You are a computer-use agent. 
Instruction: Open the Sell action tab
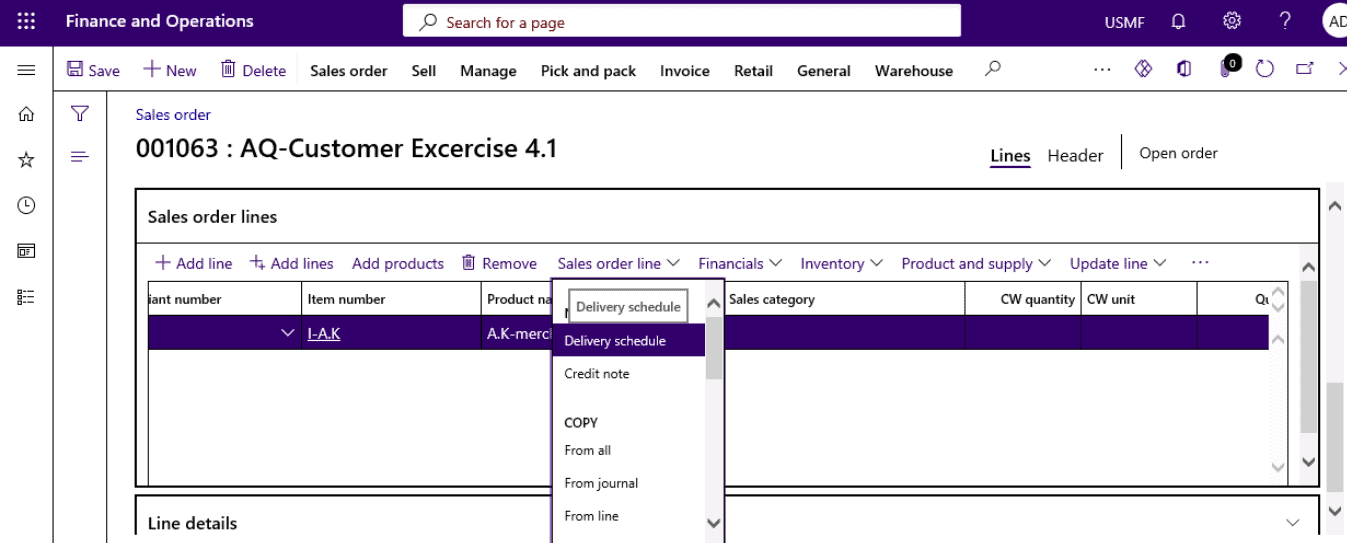tap(424, 71)
